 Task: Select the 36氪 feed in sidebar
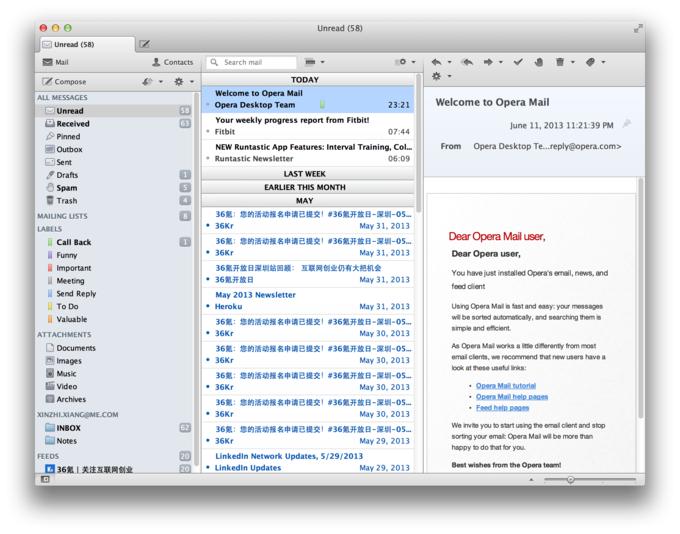click(89, 469)
